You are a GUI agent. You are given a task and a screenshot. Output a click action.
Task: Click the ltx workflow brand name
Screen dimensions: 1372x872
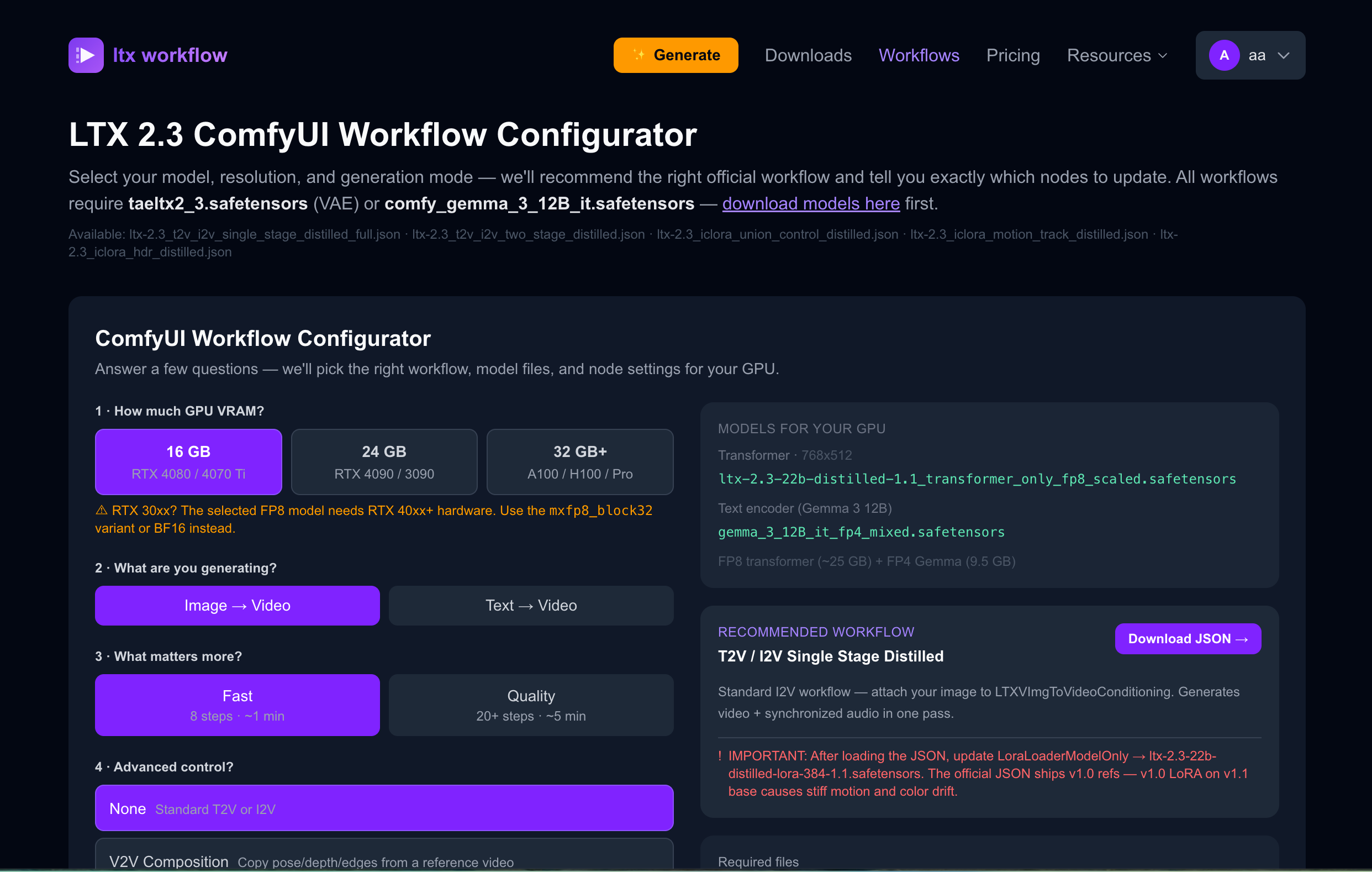[170, 55]
